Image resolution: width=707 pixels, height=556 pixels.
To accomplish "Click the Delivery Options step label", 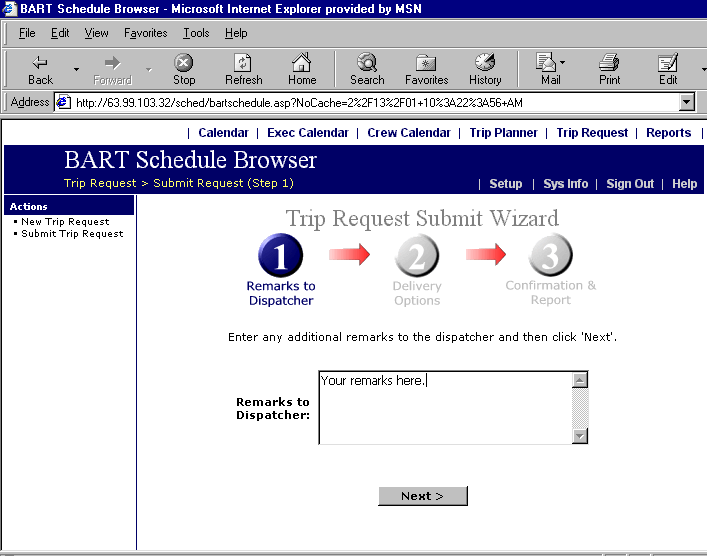I will [x=417, y=293].
